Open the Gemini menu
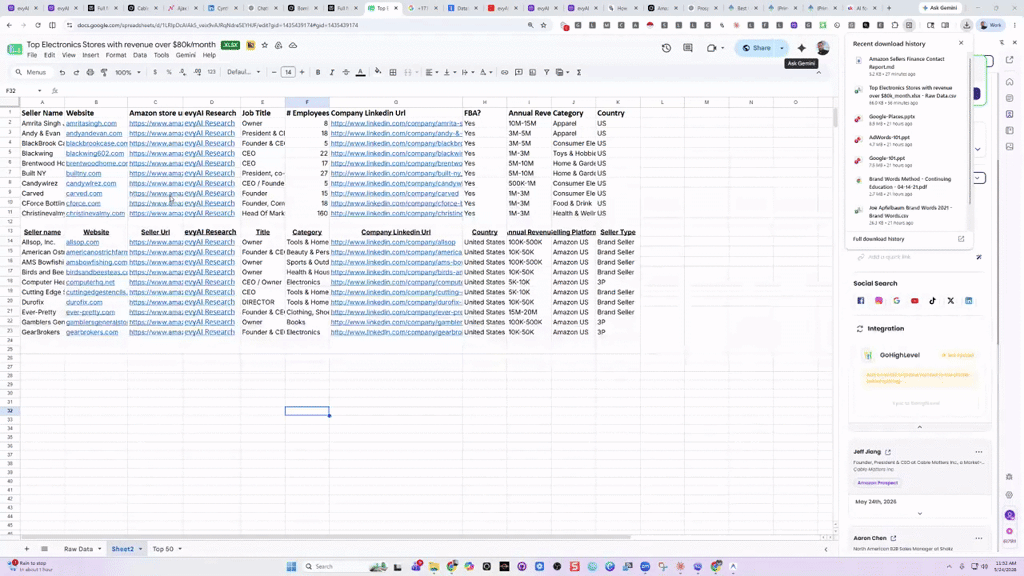The width and height of the screenshot is (1024, 576). 185,56
